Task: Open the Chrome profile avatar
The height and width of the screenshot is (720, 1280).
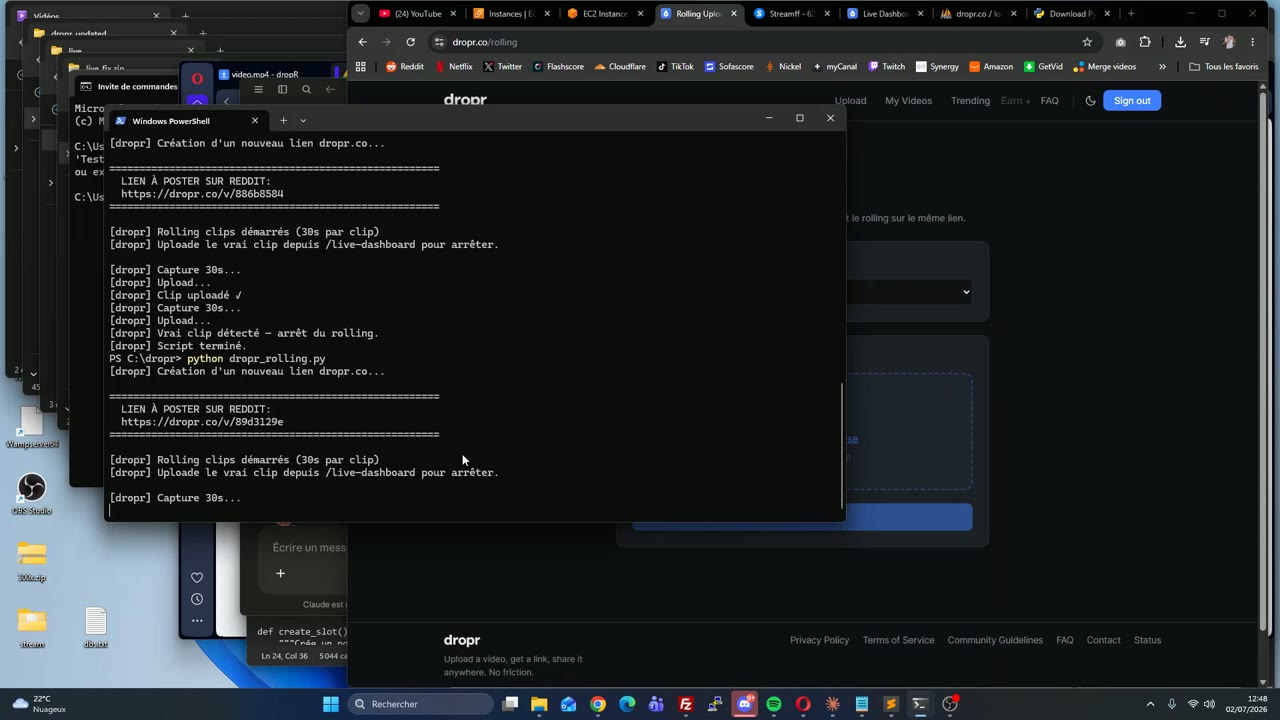Action: 1229,42
